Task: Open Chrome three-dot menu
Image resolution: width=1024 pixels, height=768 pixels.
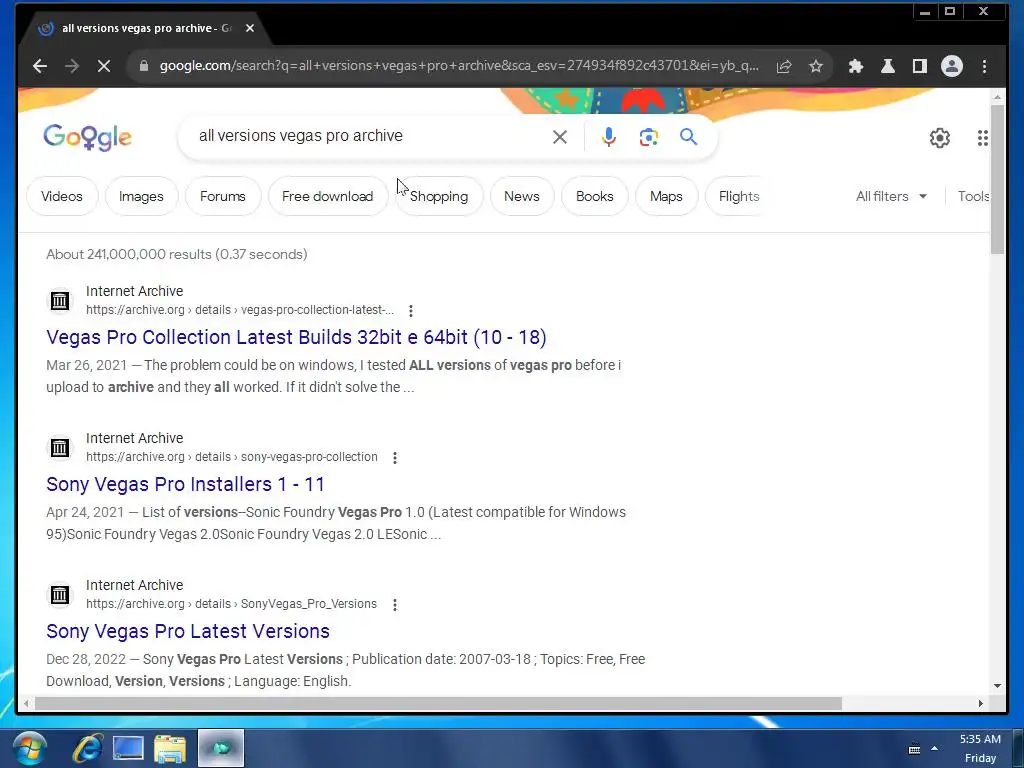Action: (984, 66)
